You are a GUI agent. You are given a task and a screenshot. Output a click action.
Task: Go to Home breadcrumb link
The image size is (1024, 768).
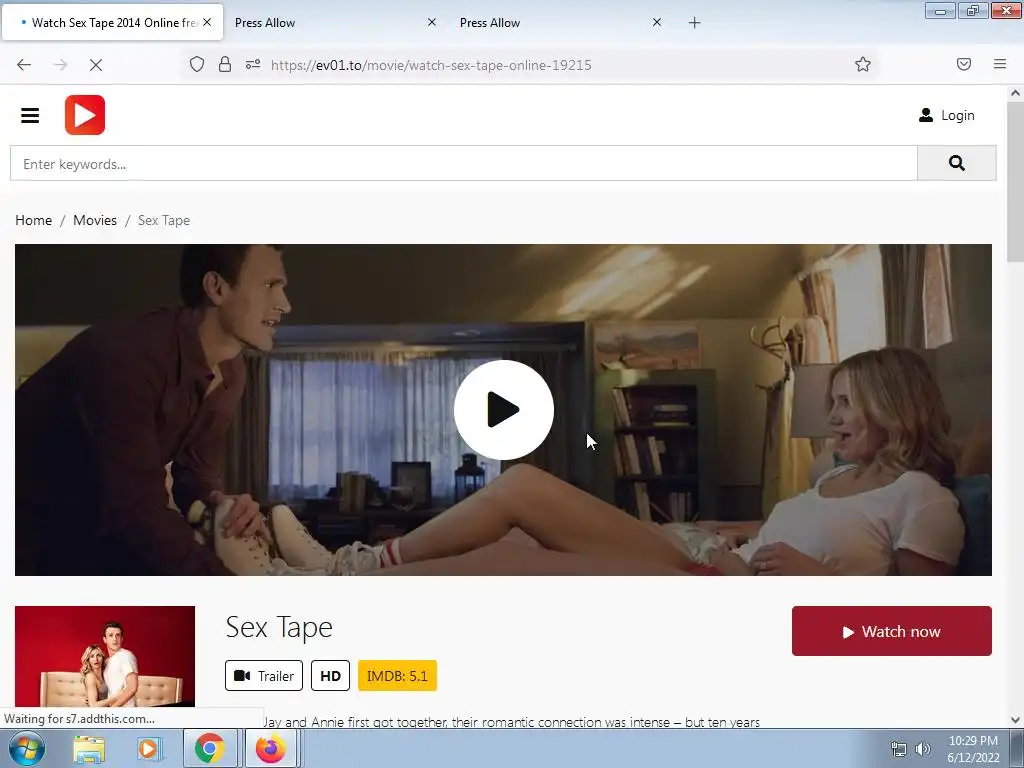(33, 220)
